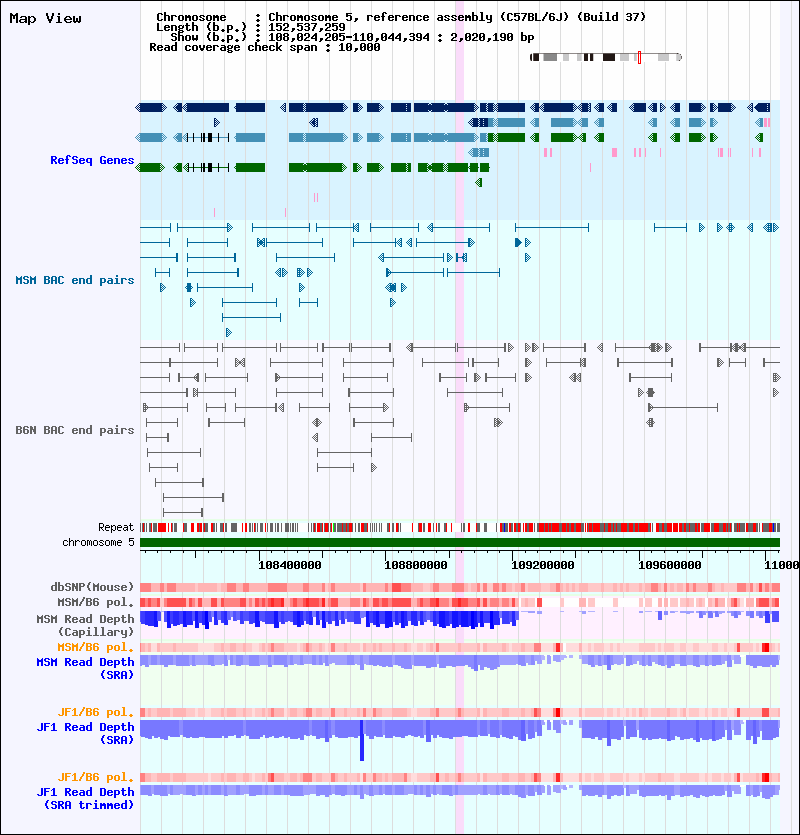800x835 pixels.
Task: Click the B6N BAC end pairs label
Action: (x=75, y=430)
